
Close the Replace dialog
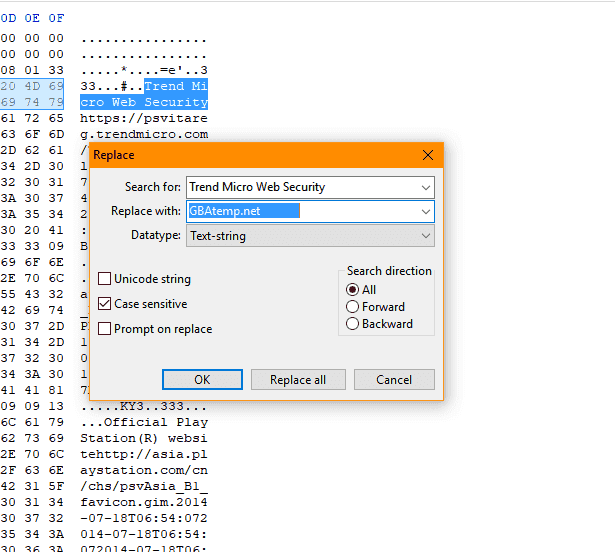428,155
